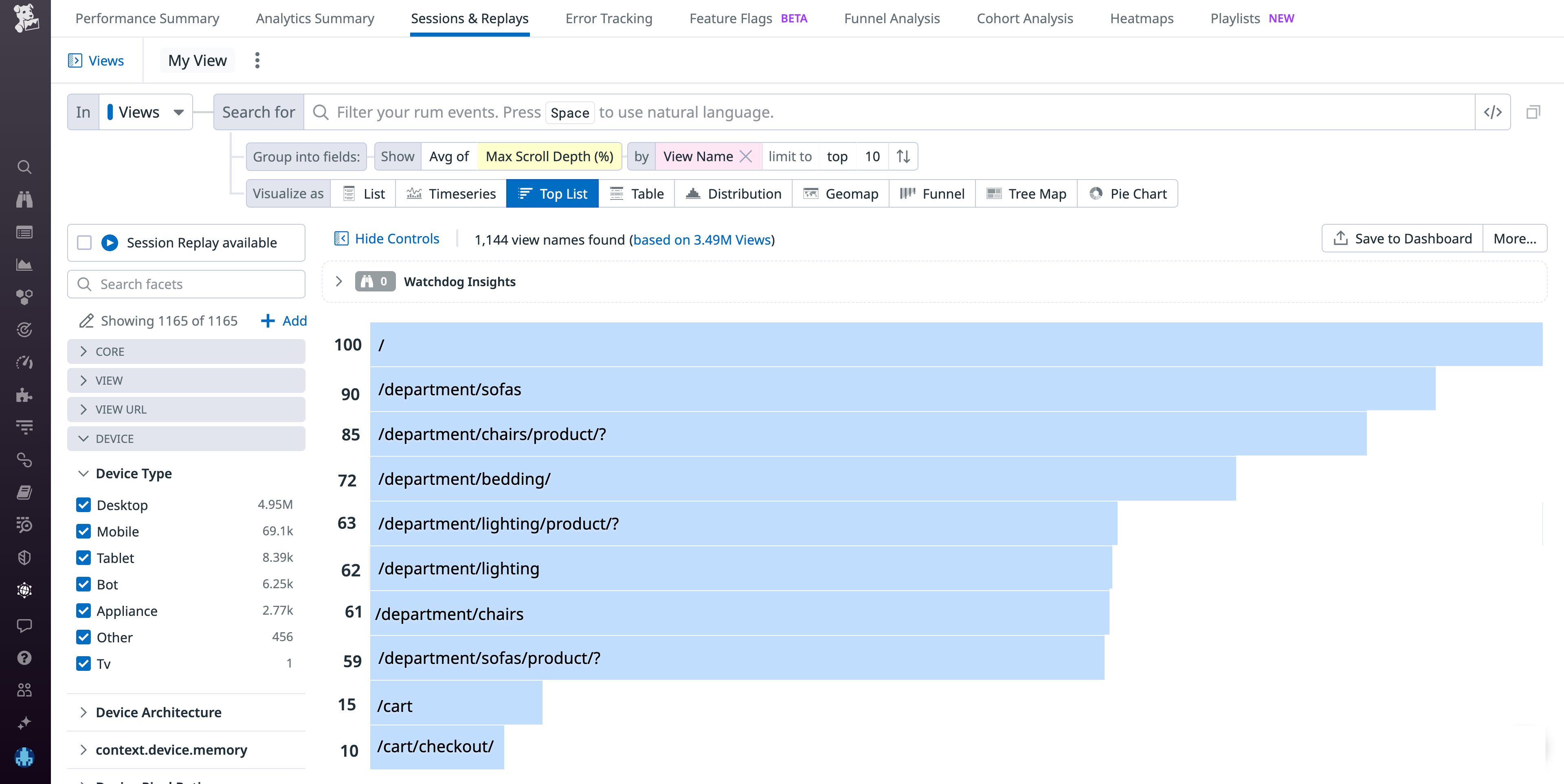Open search from the left sidebar magnifying glass
Viewport: 1564px width, 784px height.
tap(24, 167)
